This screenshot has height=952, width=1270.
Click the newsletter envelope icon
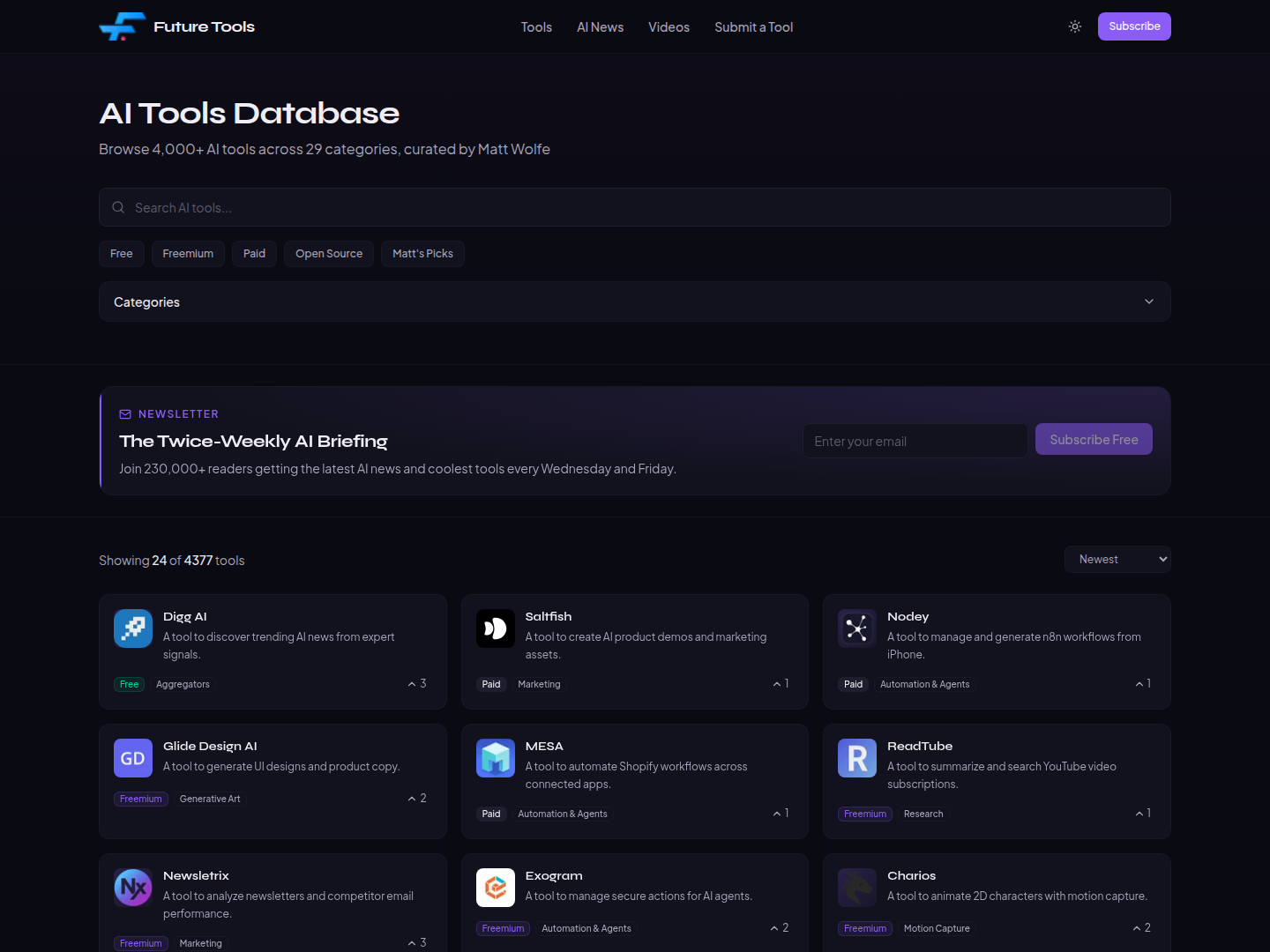125,414
